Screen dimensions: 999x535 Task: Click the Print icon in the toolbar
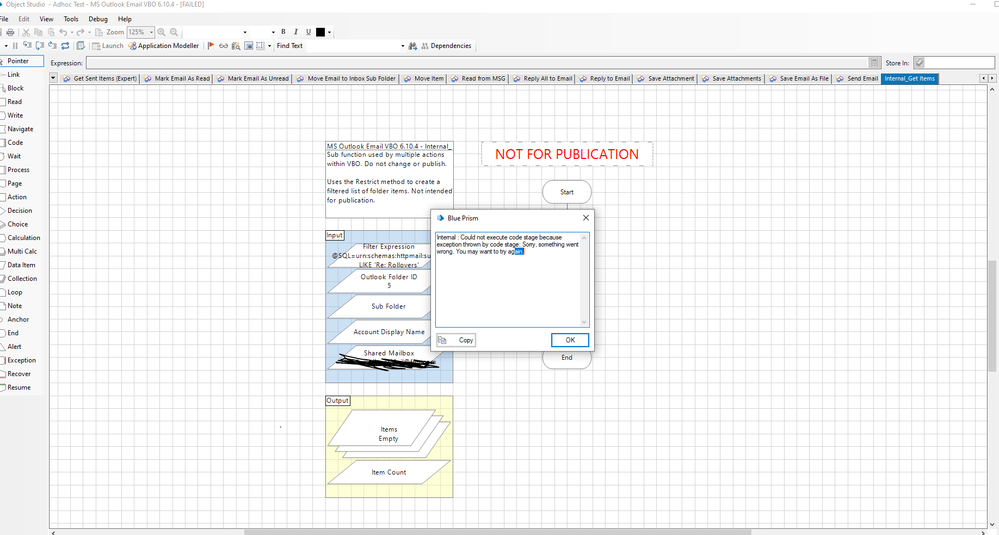click(x=10, y=32)
